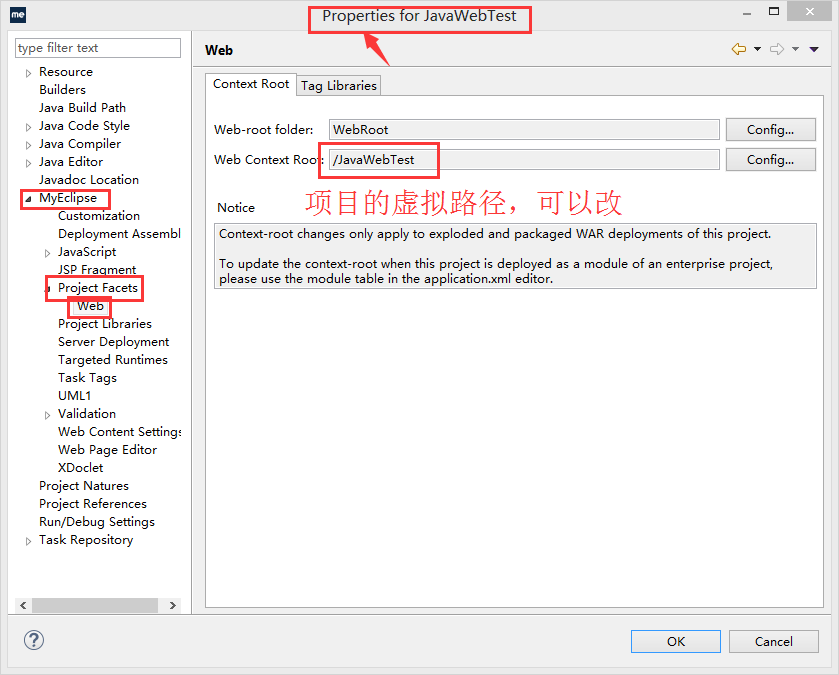Close the Properties dialog window
This screenshot has width=839, height=675.
coord(810,12)
